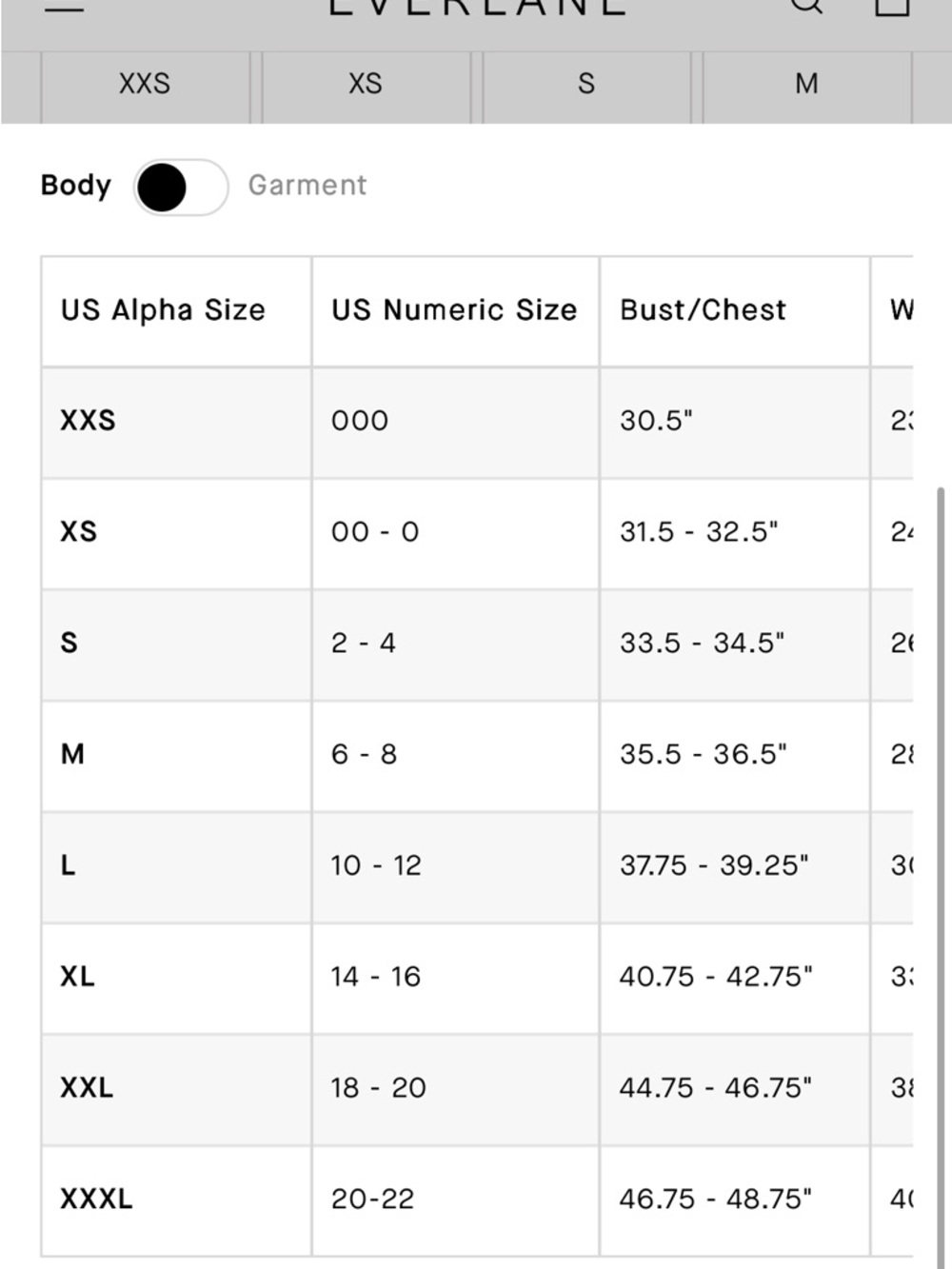952x1269 pixels.
Task: Choose the XXS size tab
Action: pyautogui.click(x=145, y=84)
